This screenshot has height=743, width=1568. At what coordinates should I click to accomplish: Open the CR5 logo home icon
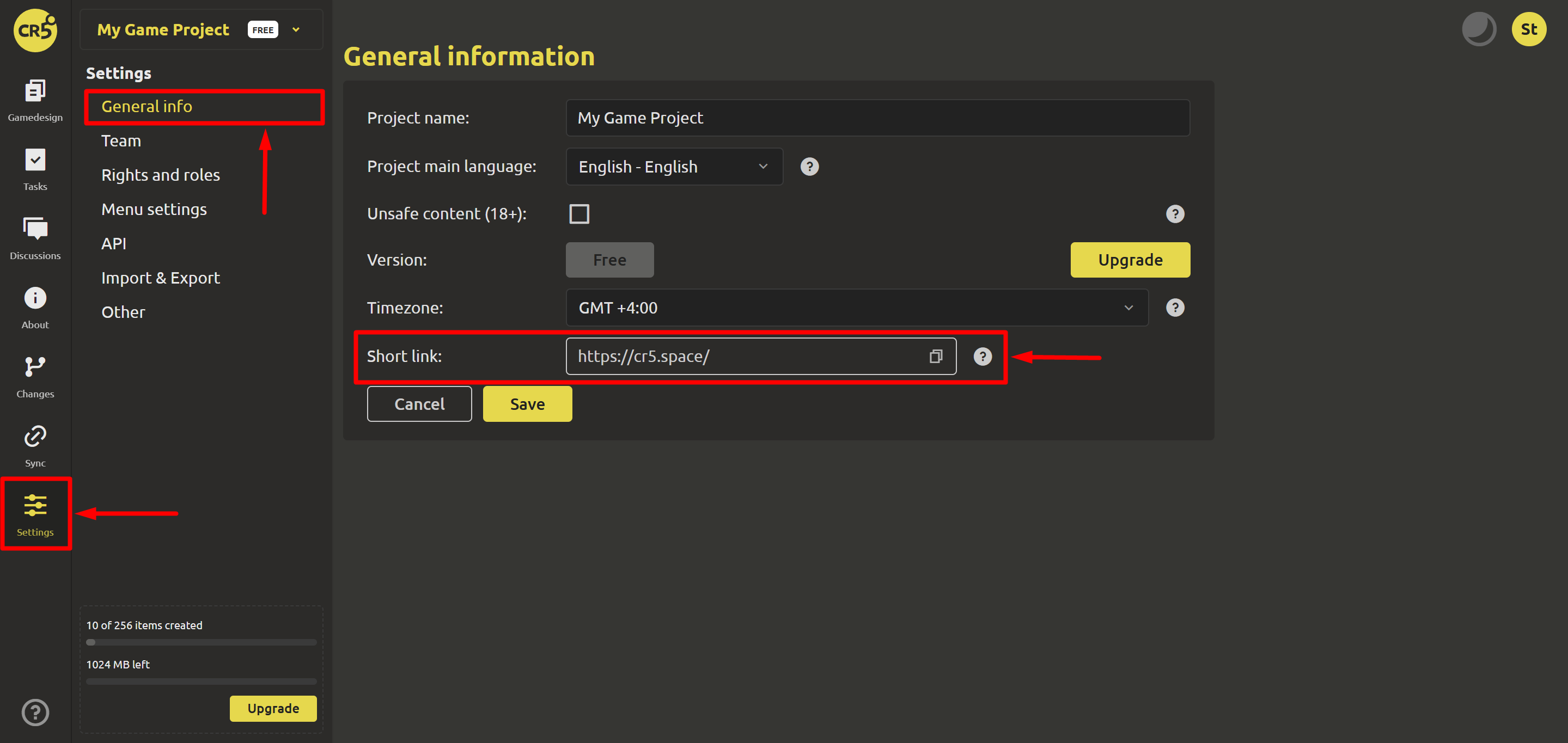click(x=35, y=30)
